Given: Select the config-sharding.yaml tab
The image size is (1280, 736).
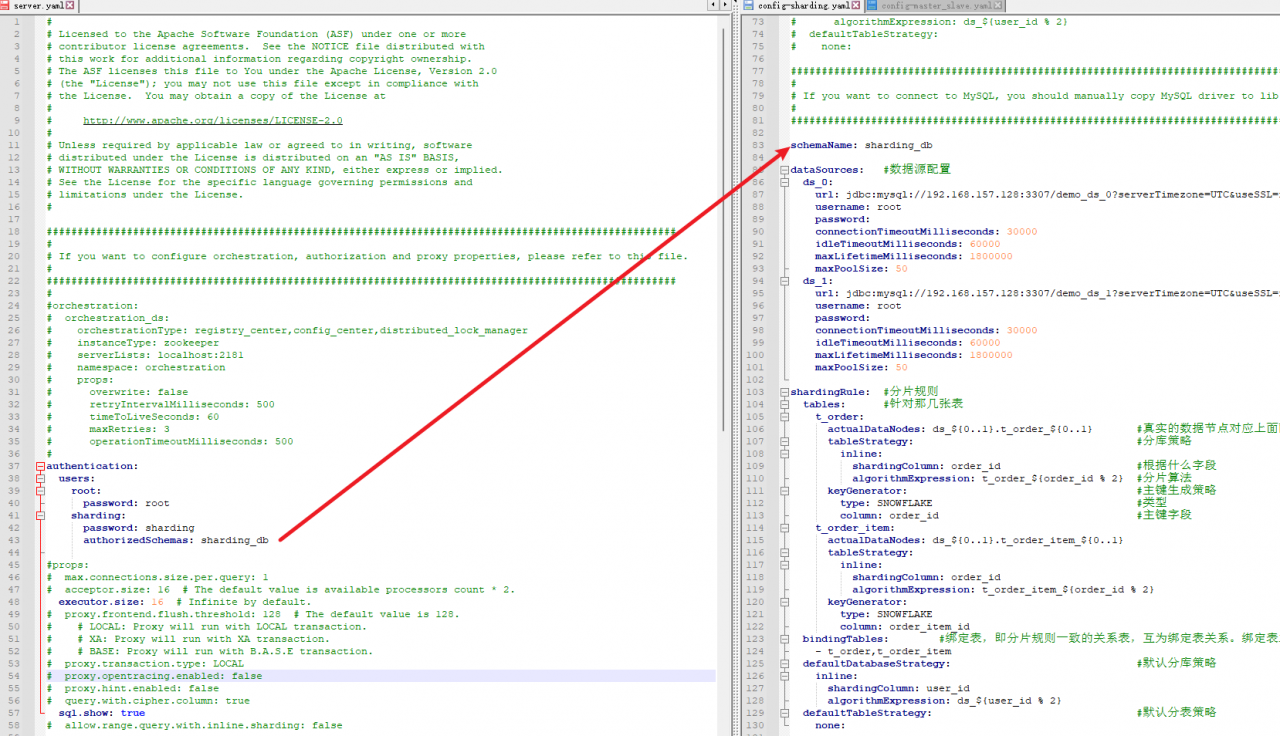Looking at the screenshot, I should (x=804, y=6).
